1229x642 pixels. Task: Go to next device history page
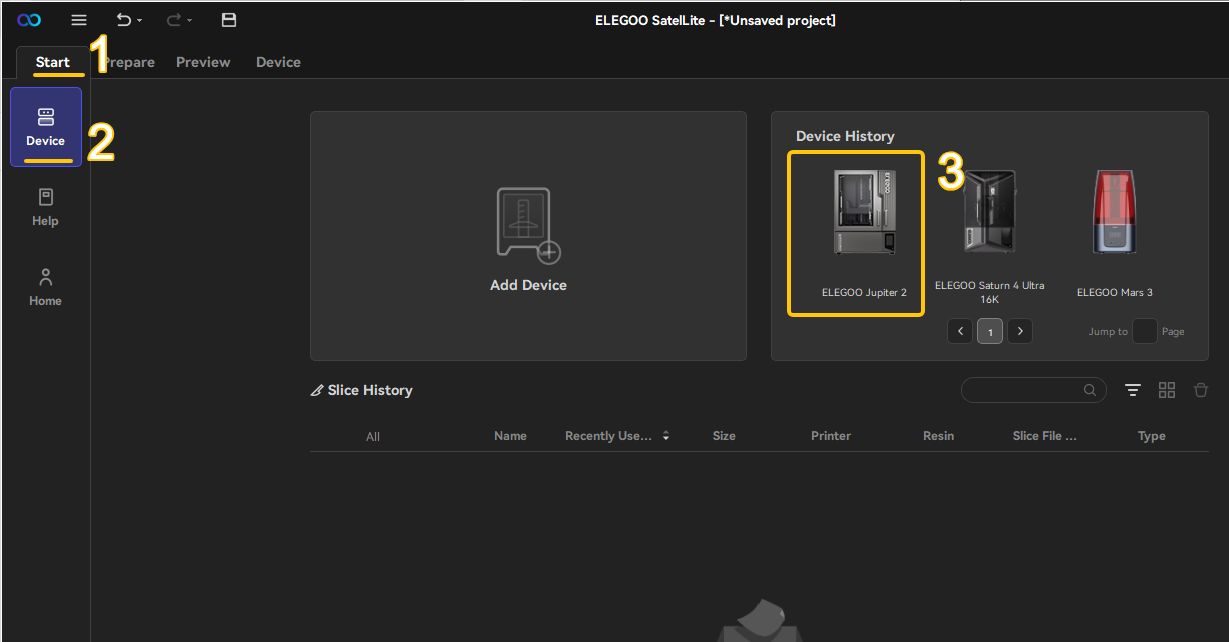(x=1020, y=331)
